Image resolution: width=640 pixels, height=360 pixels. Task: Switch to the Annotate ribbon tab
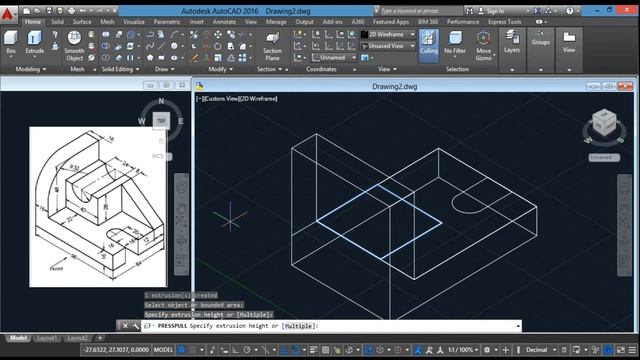point(224,22)
